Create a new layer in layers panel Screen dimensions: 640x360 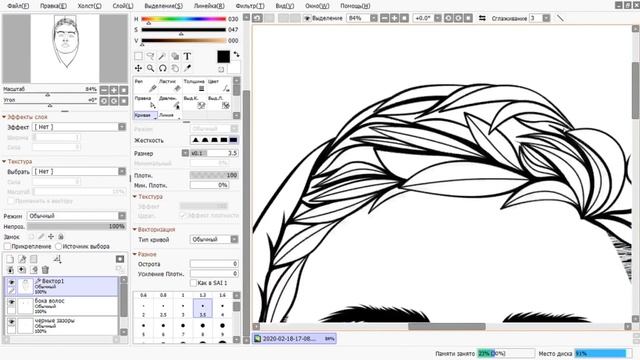click(x=10, y=259)
